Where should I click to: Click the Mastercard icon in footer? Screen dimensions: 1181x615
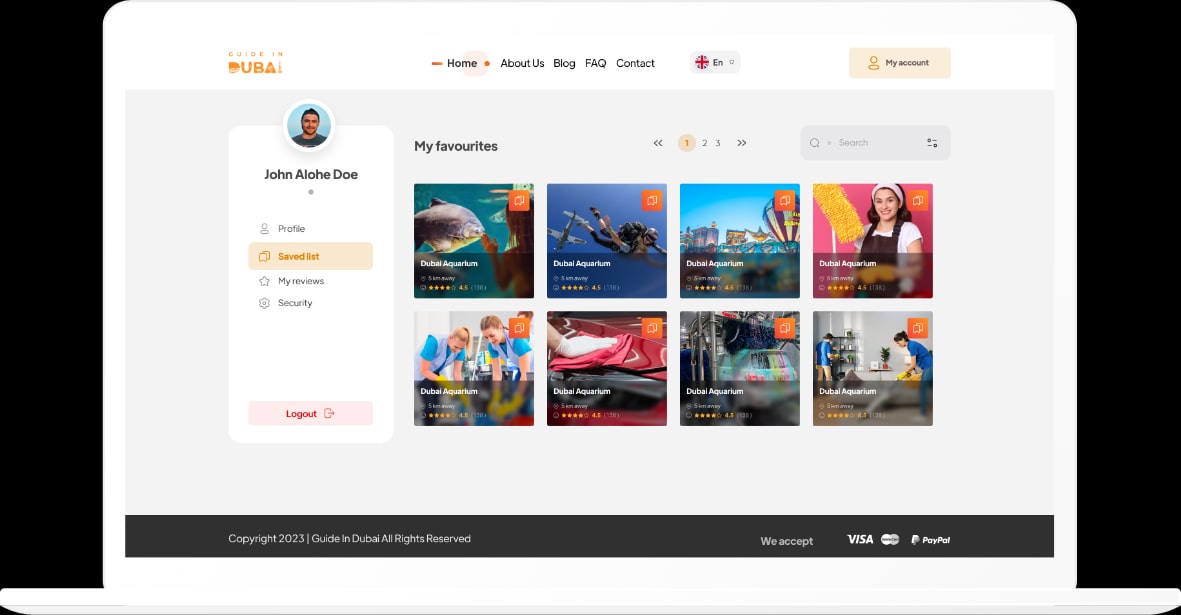pos(890,539)
